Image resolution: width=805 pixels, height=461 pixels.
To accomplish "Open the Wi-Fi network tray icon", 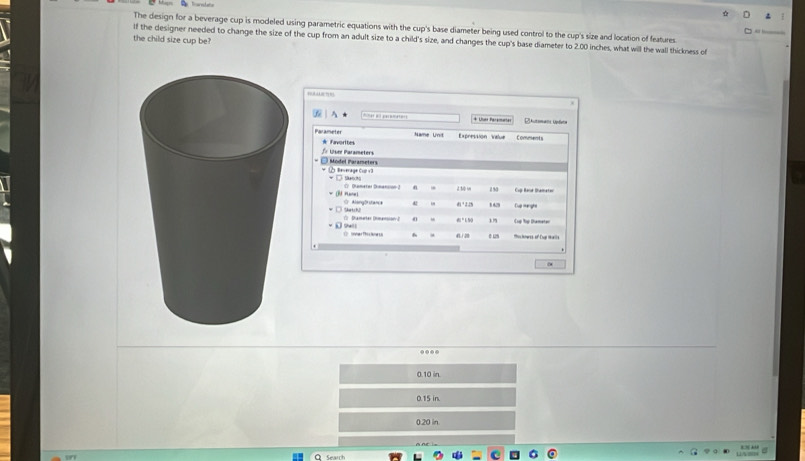I will tap(707, 451).
